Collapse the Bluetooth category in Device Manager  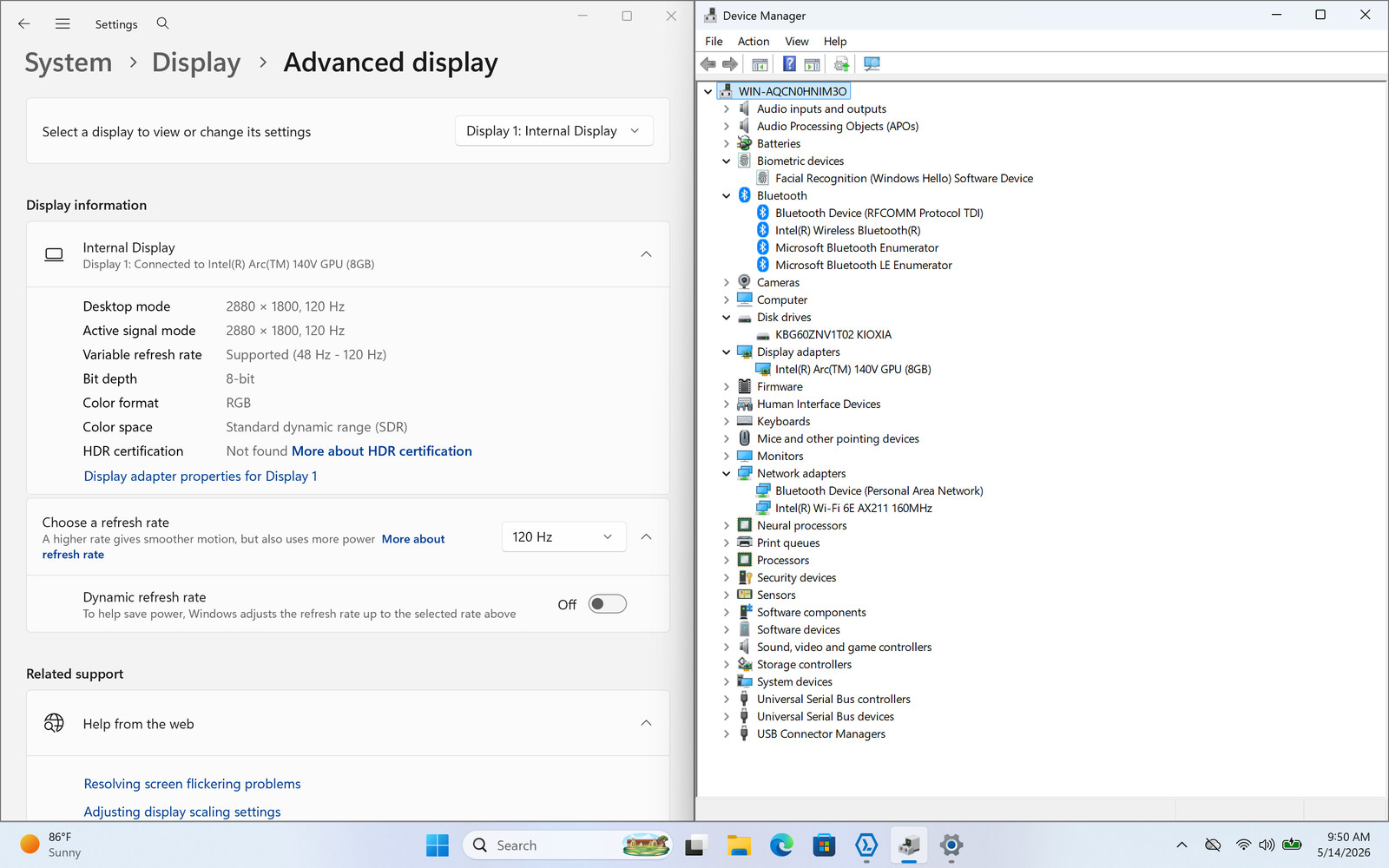tap(727, 195)
